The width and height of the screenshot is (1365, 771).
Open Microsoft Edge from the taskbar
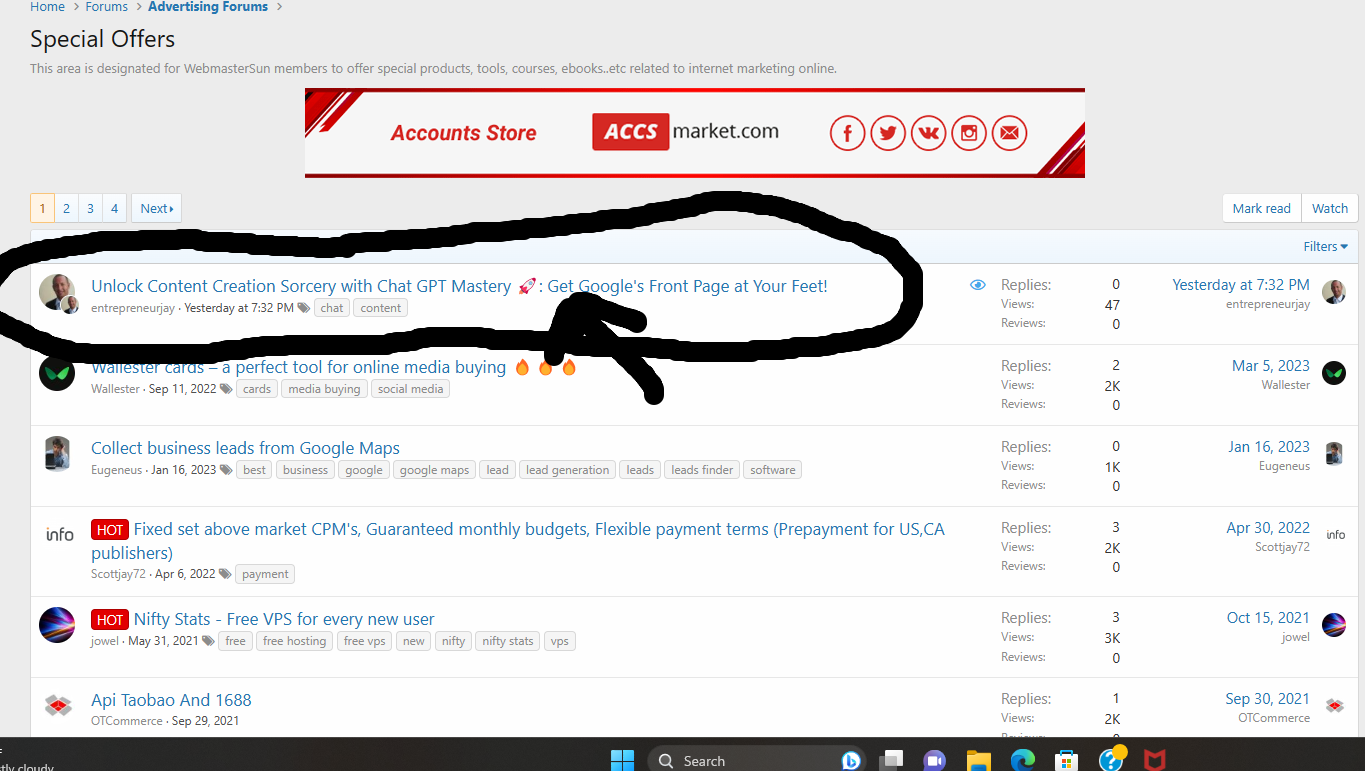(x=1022, y=760)
